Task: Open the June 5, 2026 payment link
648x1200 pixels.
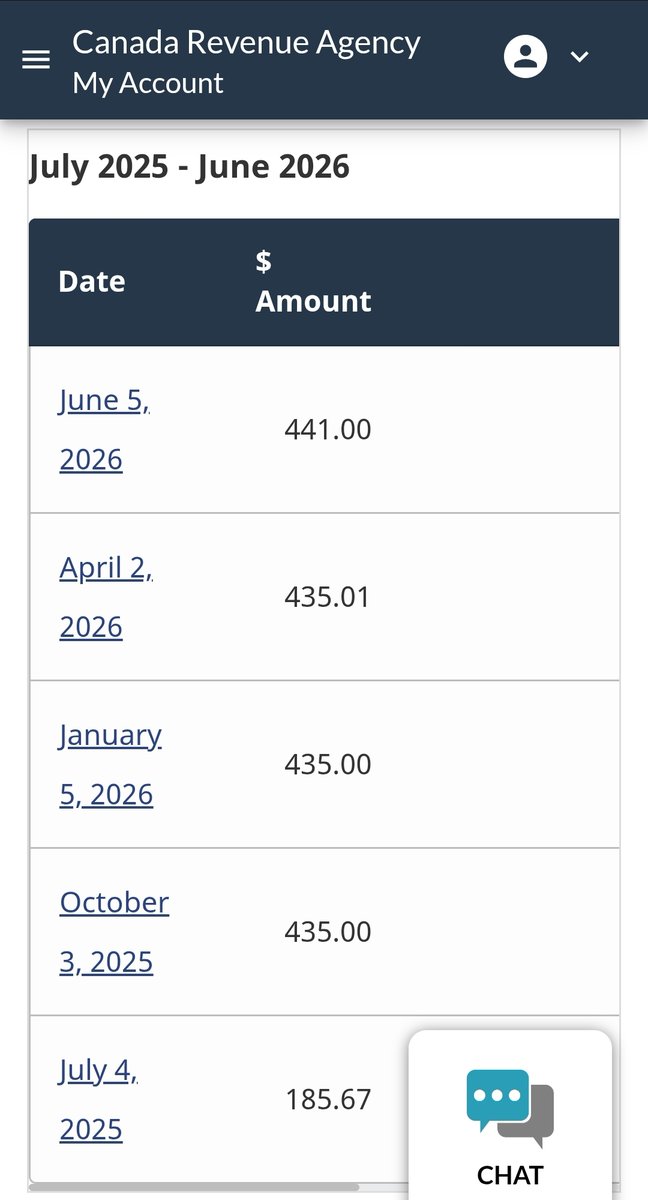Action: click(105, 429)
